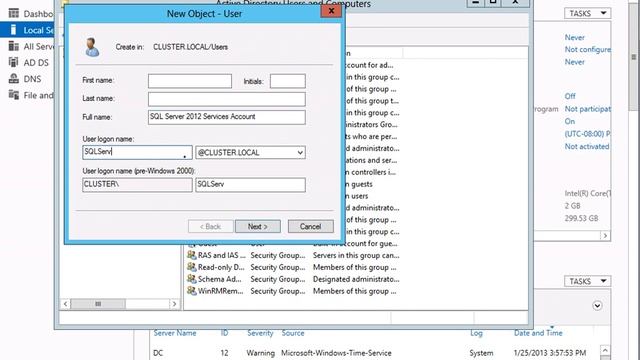This screenshot has width=640, height=360.
Task: Click the Off link in properties
Action: [570, 96]
